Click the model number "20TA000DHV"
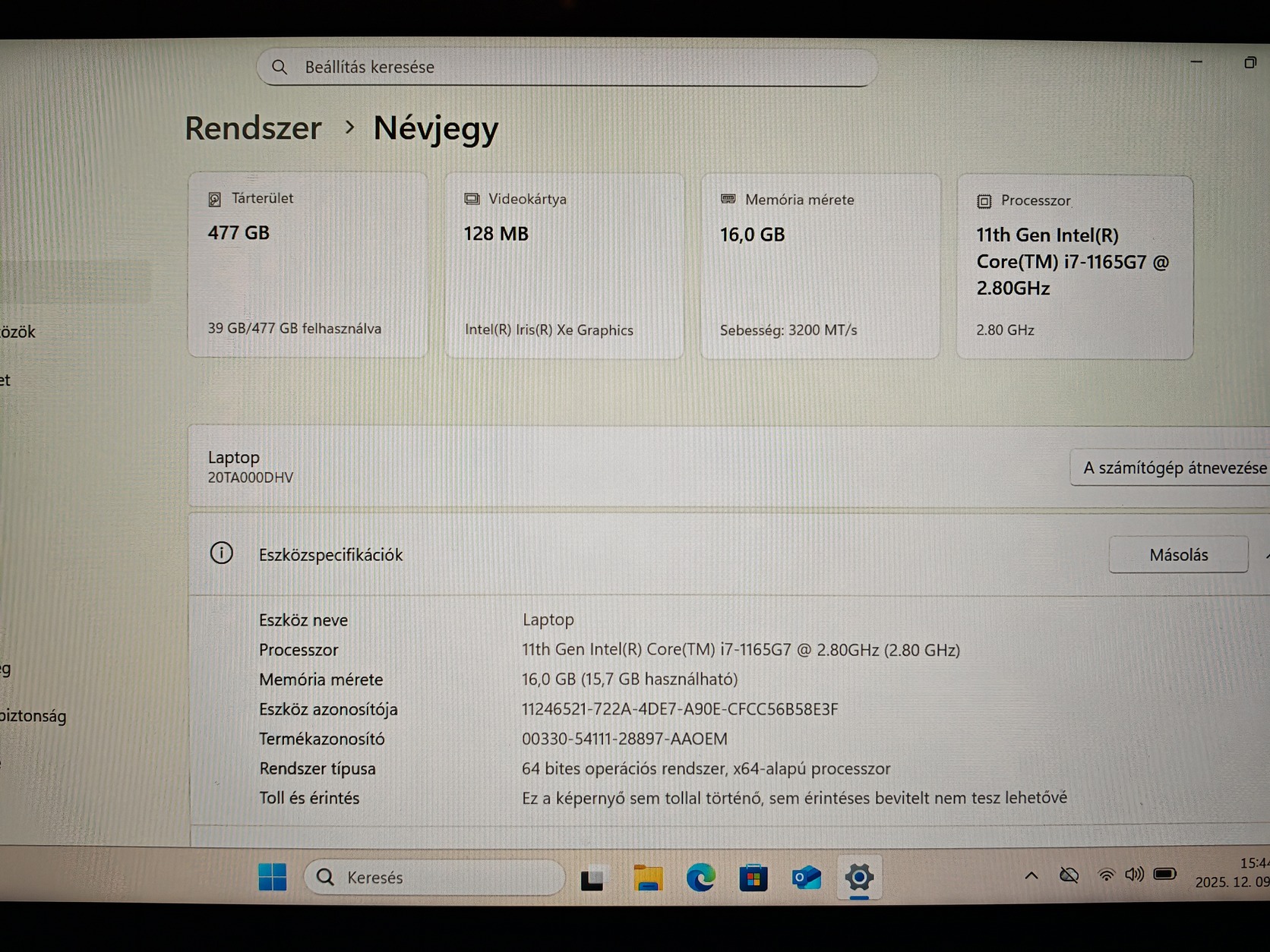 [251, 478]
